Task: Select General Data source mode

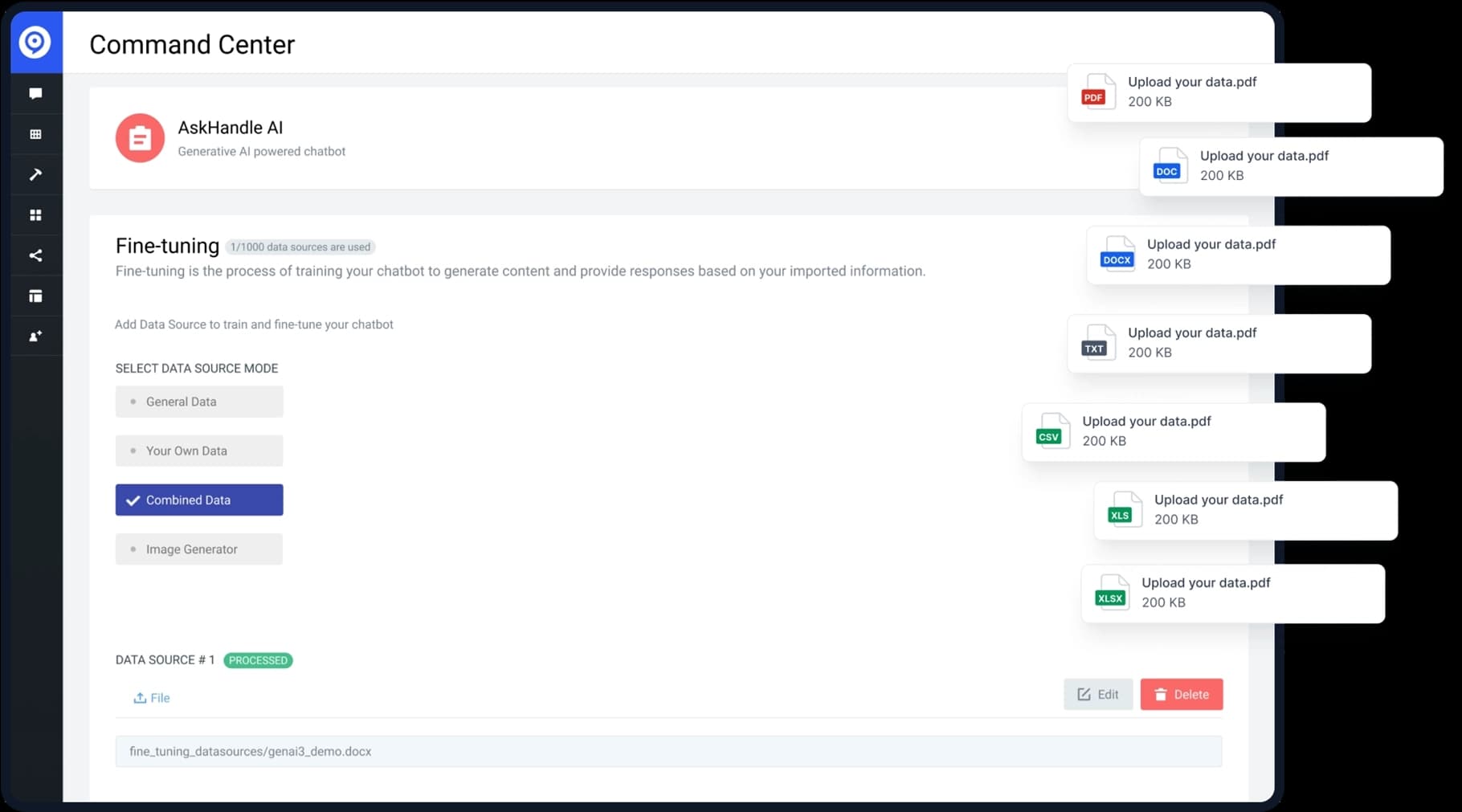Action: (x=199, y=402)
